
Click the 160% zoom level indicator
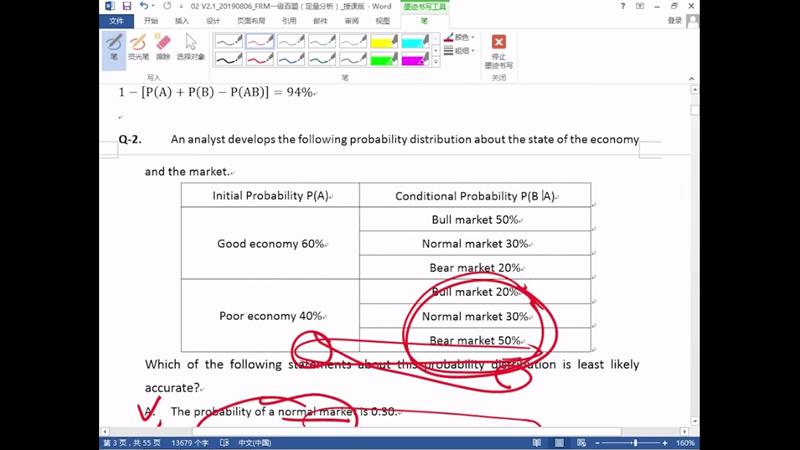685,442
